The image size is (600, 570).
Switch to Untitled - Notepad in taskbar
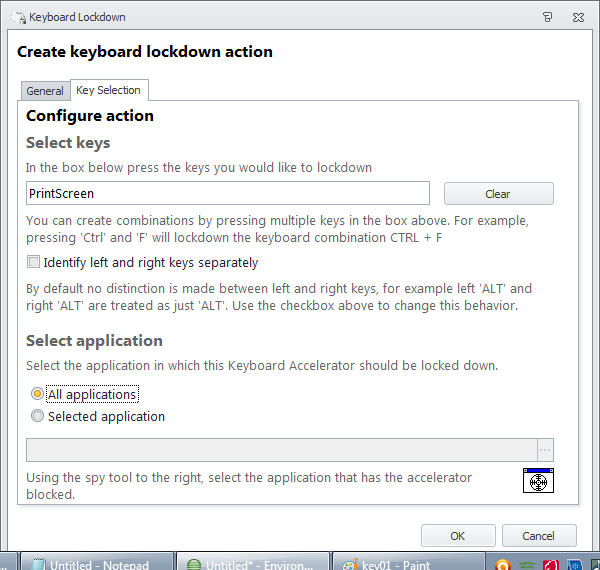pos(92,564)
